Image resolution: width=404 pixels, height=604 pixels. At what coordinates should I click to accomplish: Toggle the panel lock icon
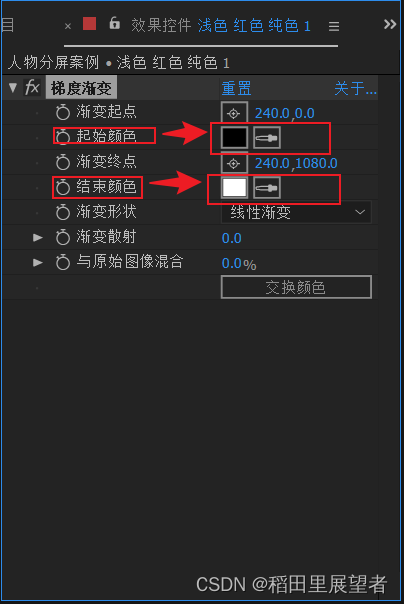point(114,23)
